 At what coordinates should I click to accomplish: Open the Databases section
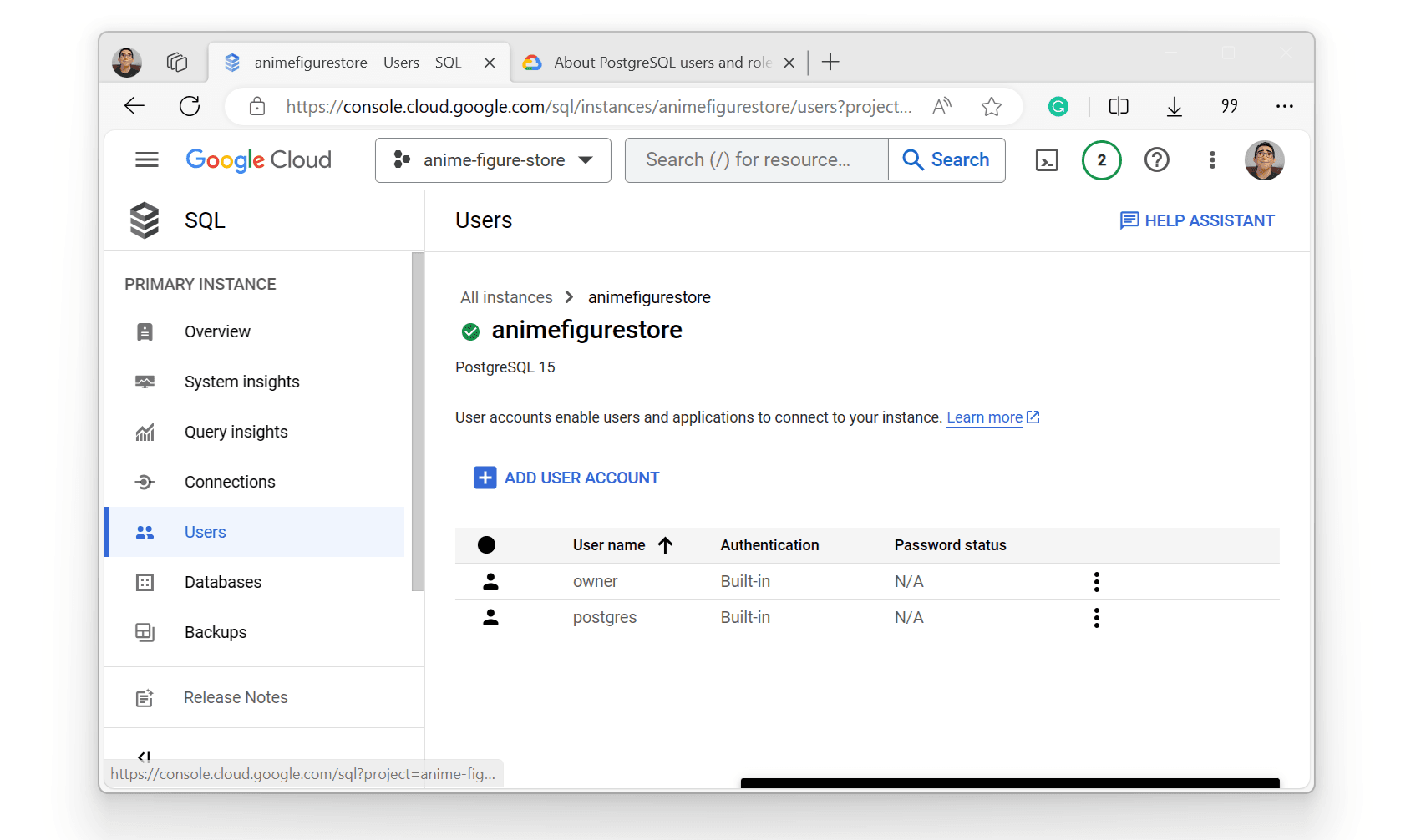click(x=255, y=582)
